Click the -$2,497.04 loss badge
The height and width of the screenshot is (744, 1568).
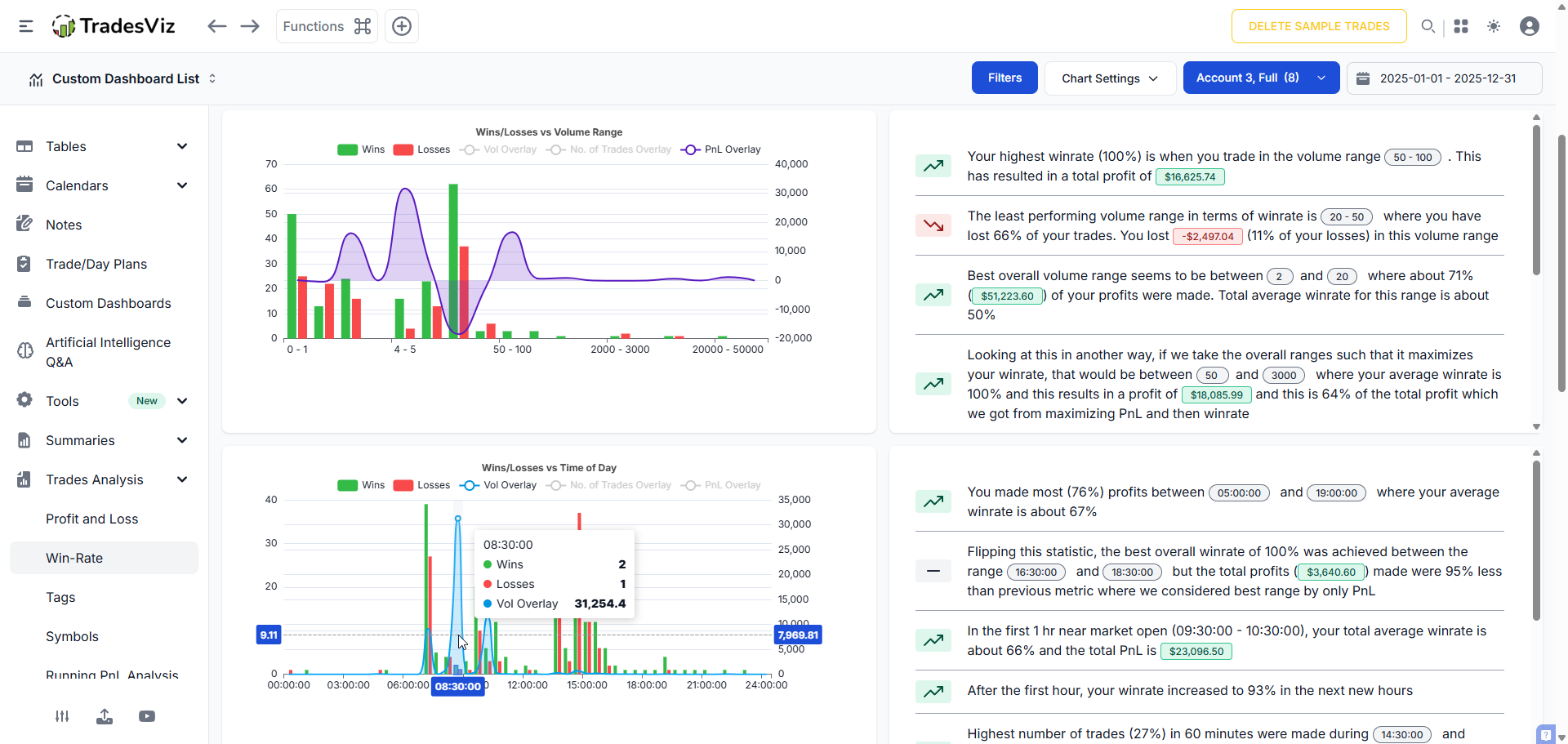(x=1208, y=236)
